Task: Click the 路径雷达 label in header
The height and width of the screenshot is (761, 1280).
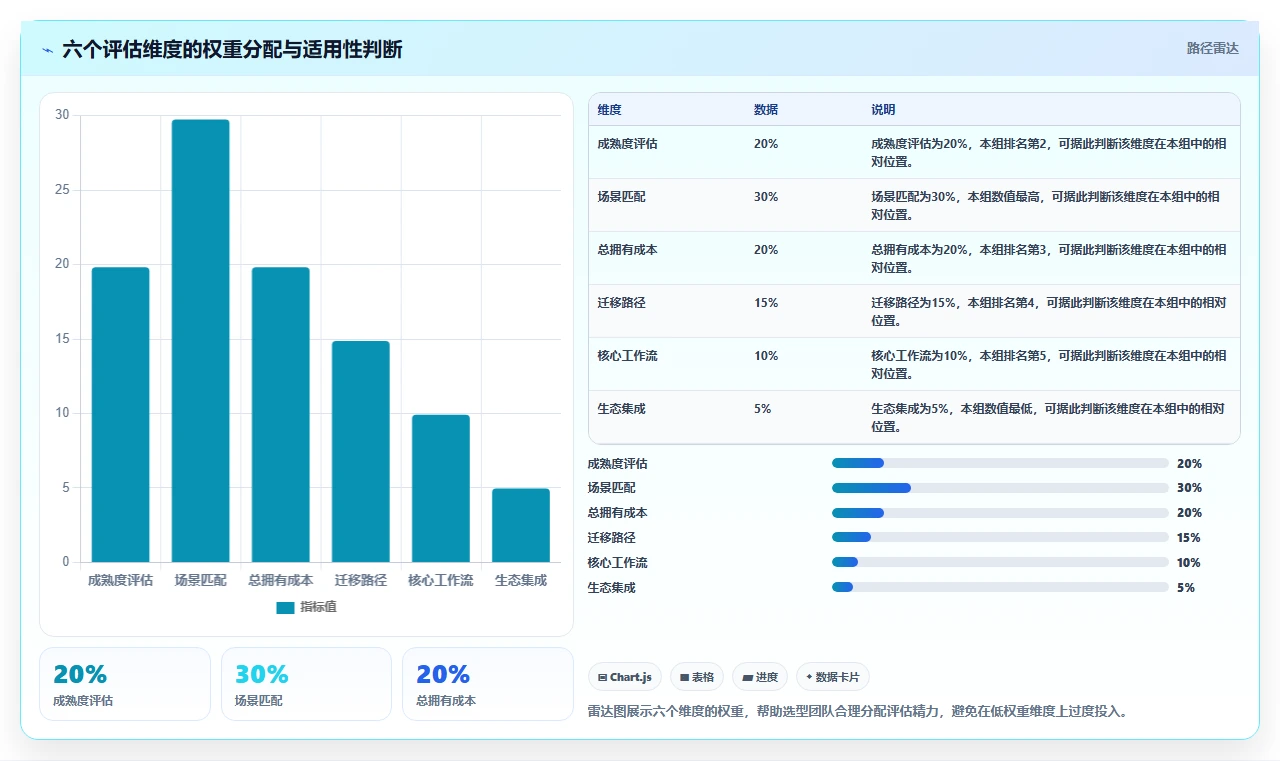Action: pos(1213,48)
